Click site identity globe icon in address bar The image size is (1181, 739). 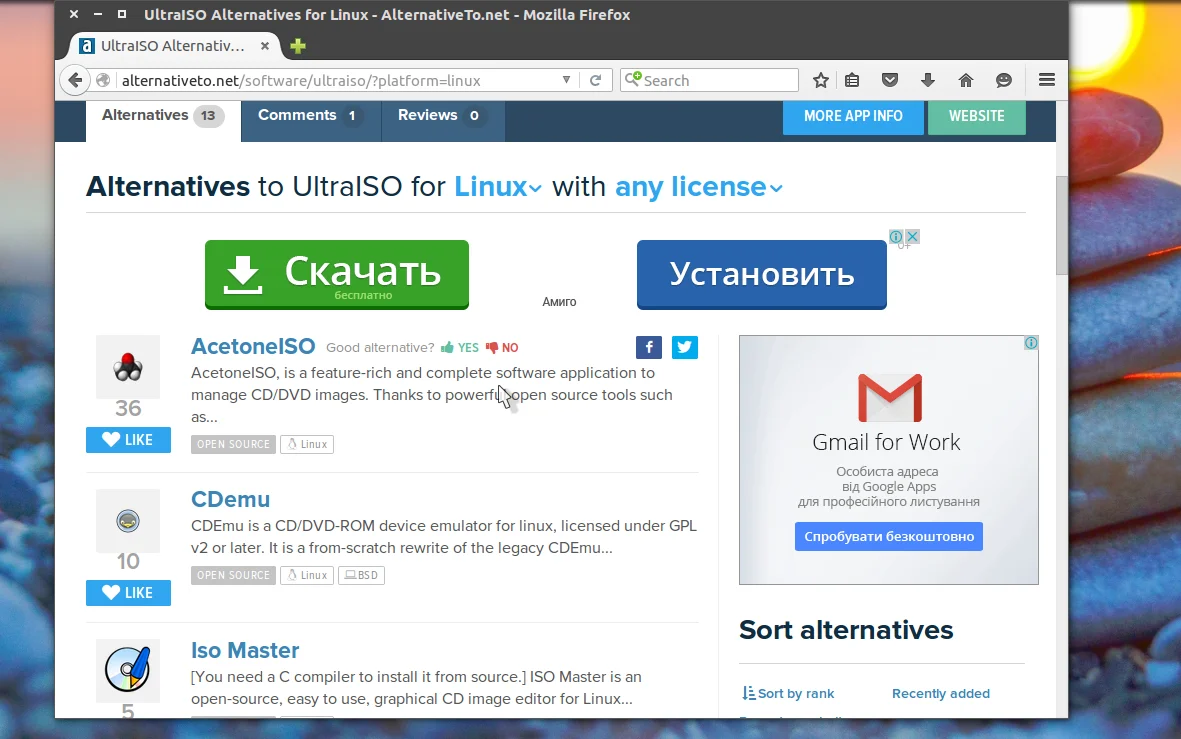pos(103,80)
